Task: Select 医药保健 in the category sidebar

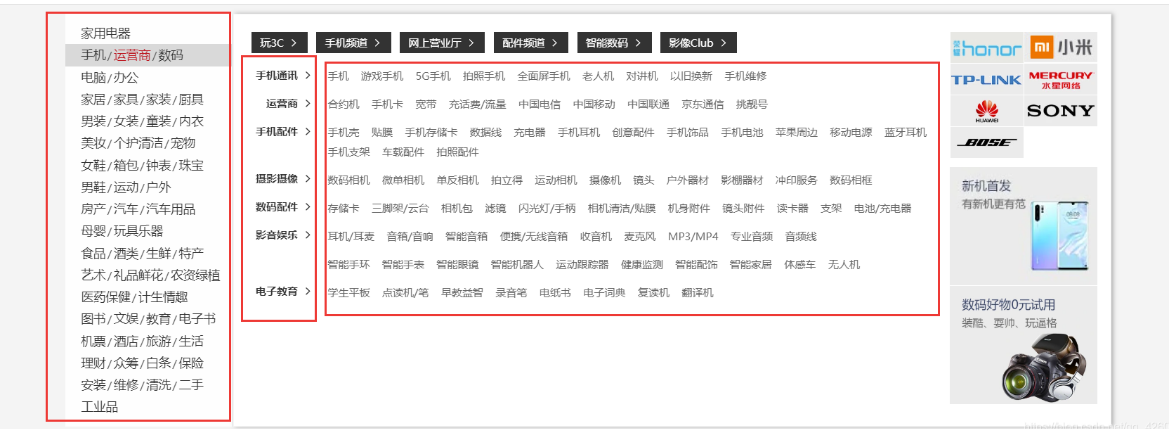Action: 106,298
